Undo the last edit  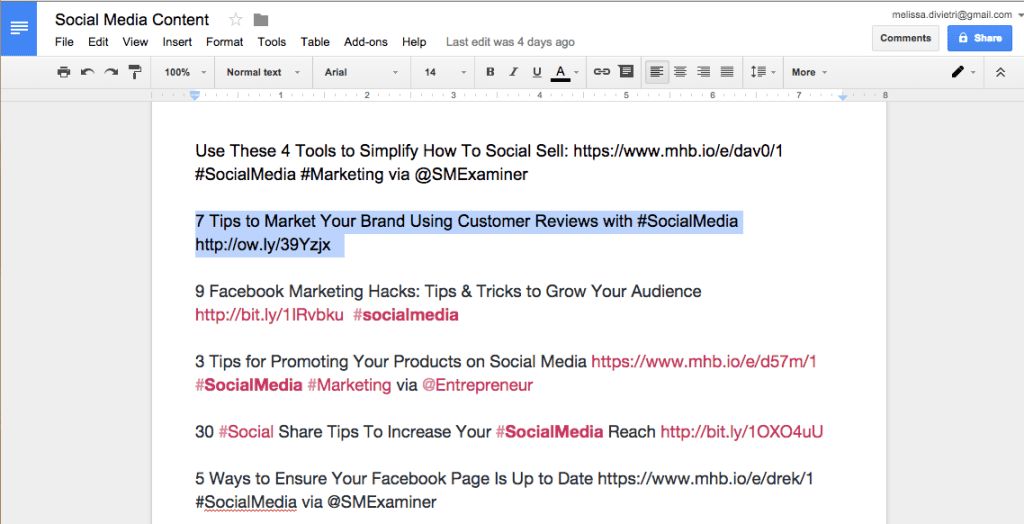point(87,72)
